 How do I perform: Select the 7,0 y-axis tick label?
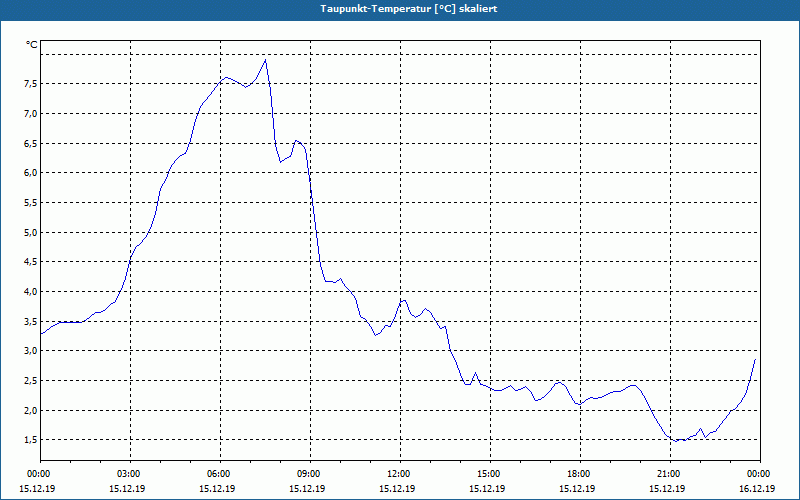coord(31,113)
